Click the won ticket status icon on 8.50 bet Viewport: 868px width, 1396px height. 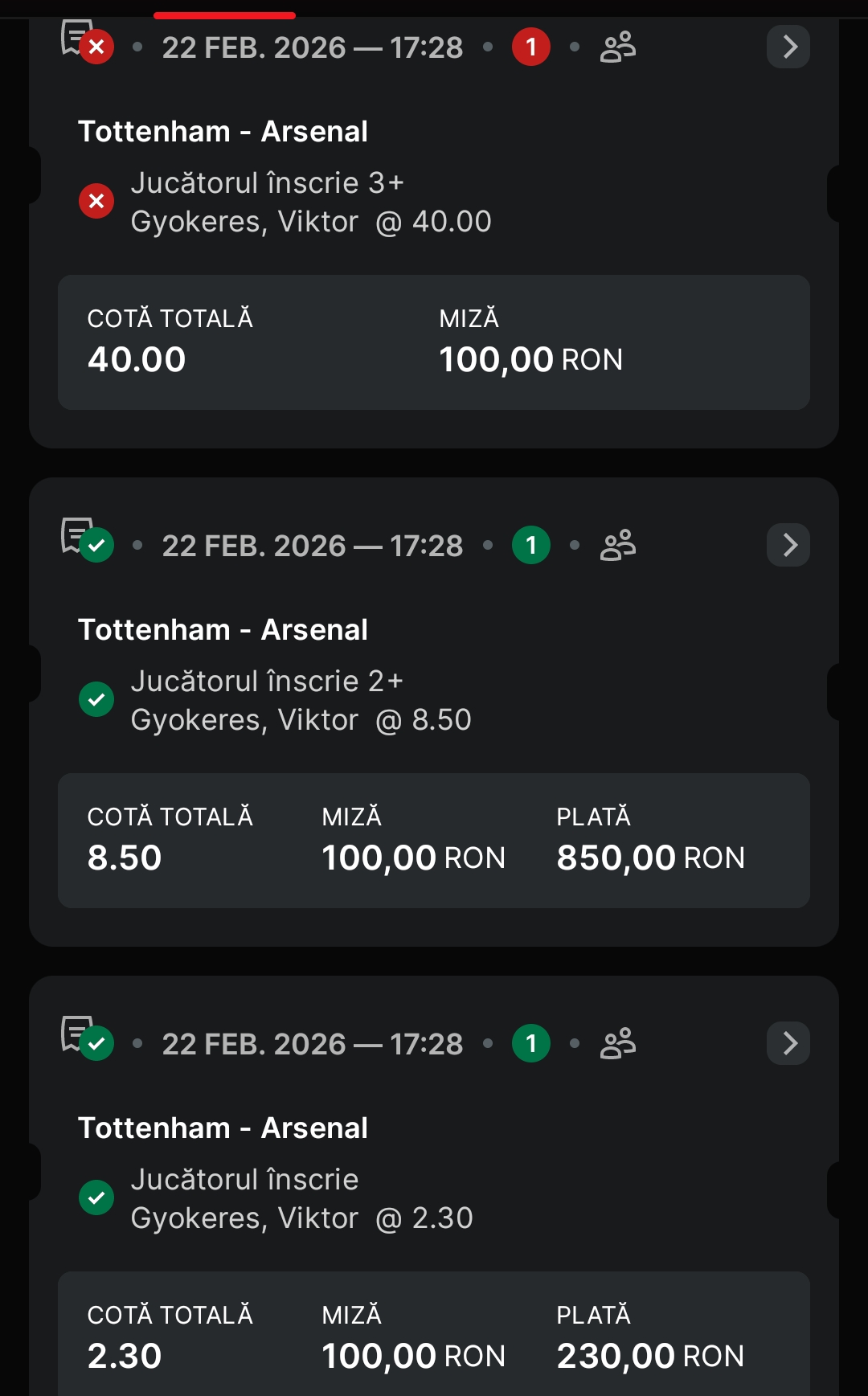tap(88, 540)
